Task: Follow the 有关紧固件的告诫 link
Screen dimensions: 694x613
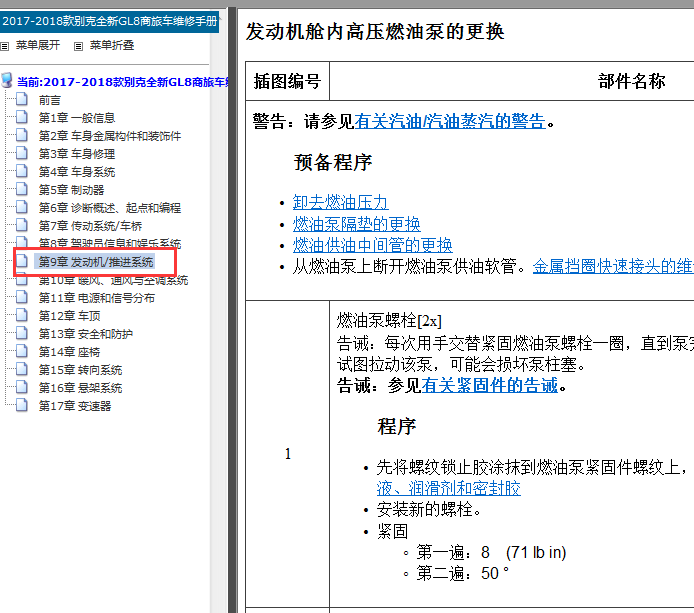Action: [490, 386]
